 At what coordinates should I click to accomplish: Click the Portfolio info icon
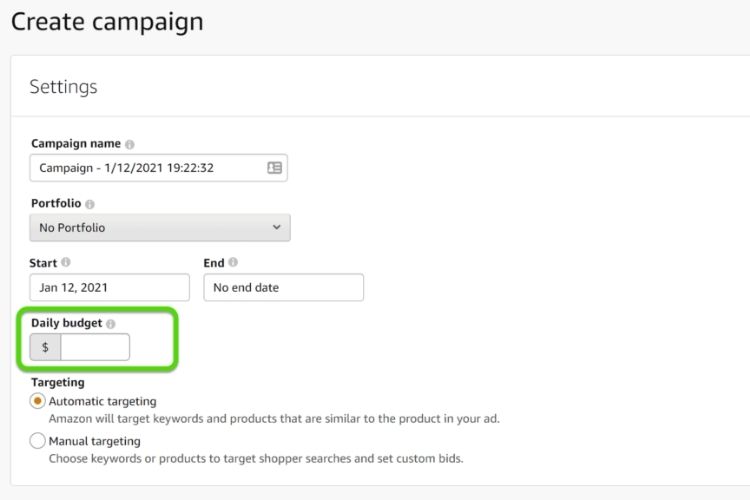[91, 204]
